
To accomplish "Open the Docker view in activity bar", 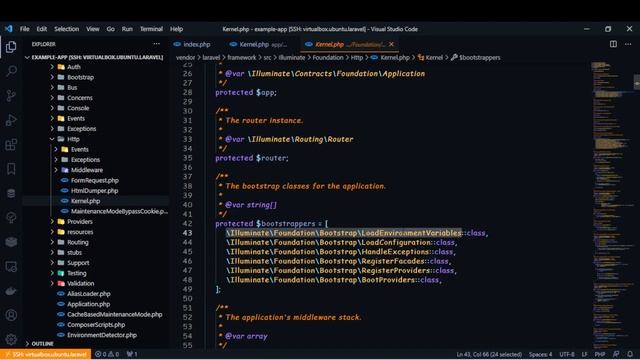I will [11, 291].
